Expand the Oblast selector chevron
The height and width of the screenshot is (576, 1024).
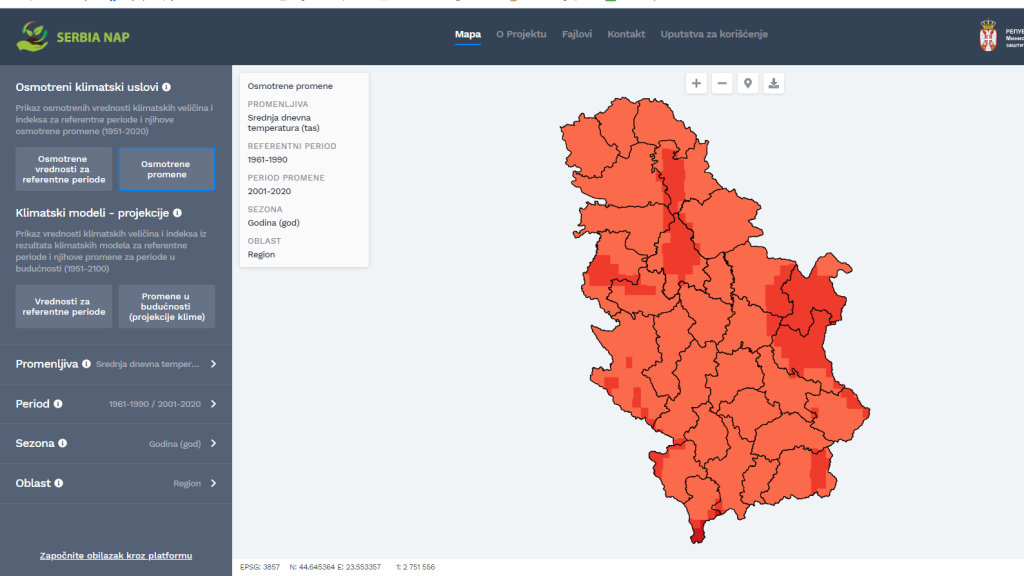pyautogui.click(x=213, y=483)
